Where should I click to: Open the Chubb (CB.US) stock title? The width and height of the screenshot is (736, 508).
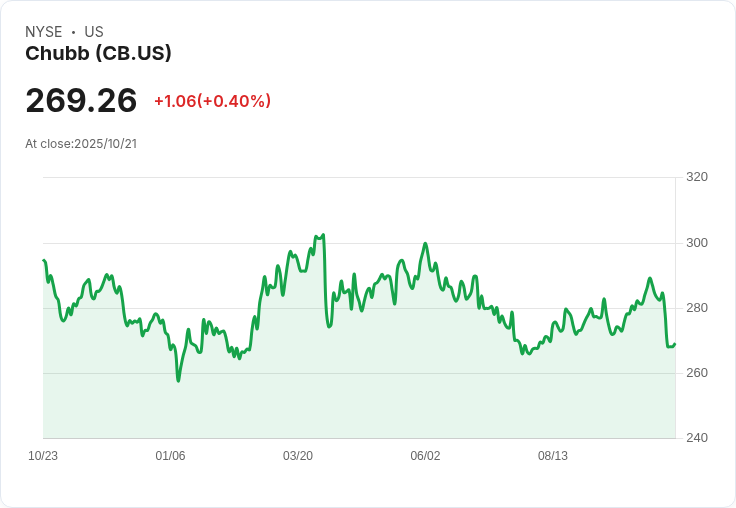click(98, 54)
